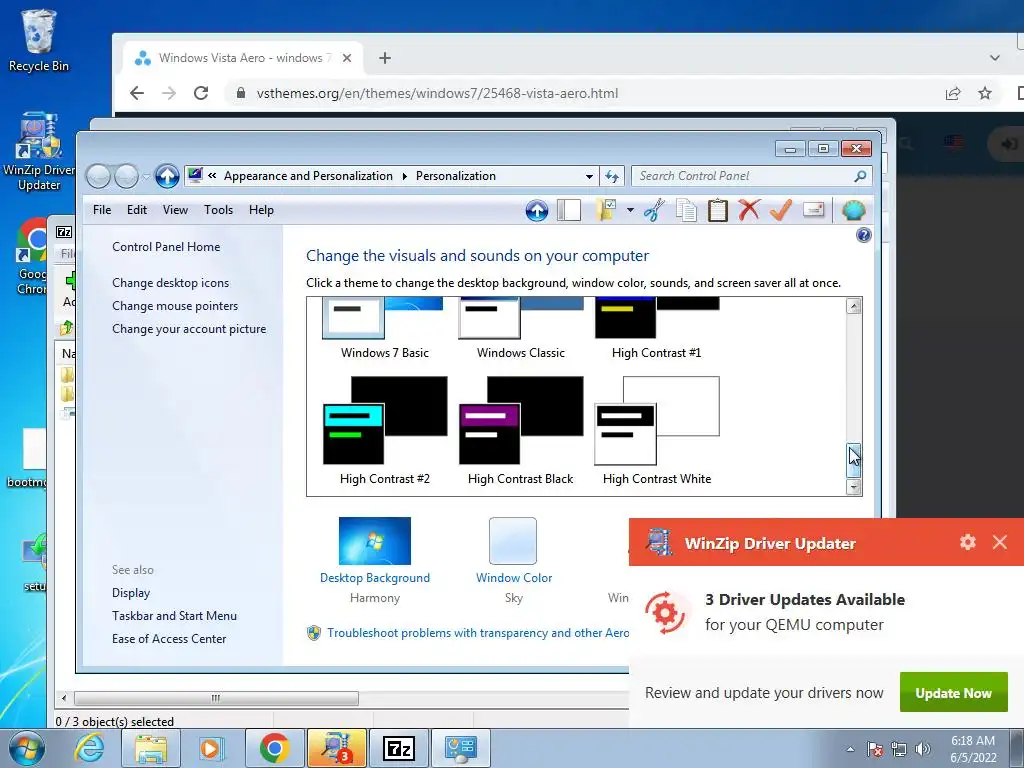Open Desktop Background Harmony settings

375,560
